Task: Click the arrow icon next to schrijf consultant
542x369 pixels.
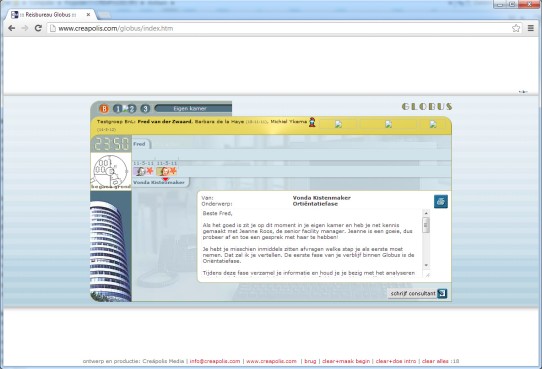Action: point(442,293)
